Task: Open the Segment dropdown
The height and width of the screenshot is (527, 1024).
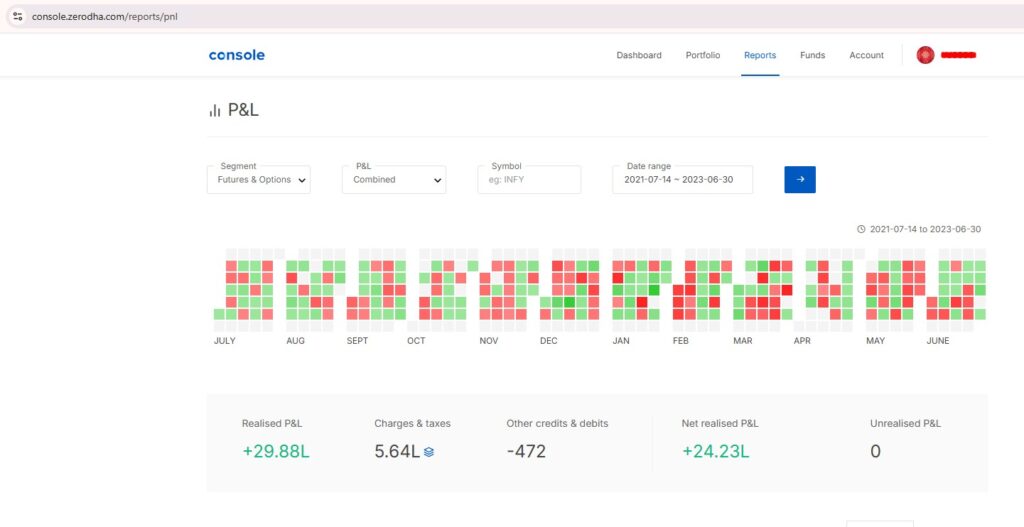Action: 259,180
